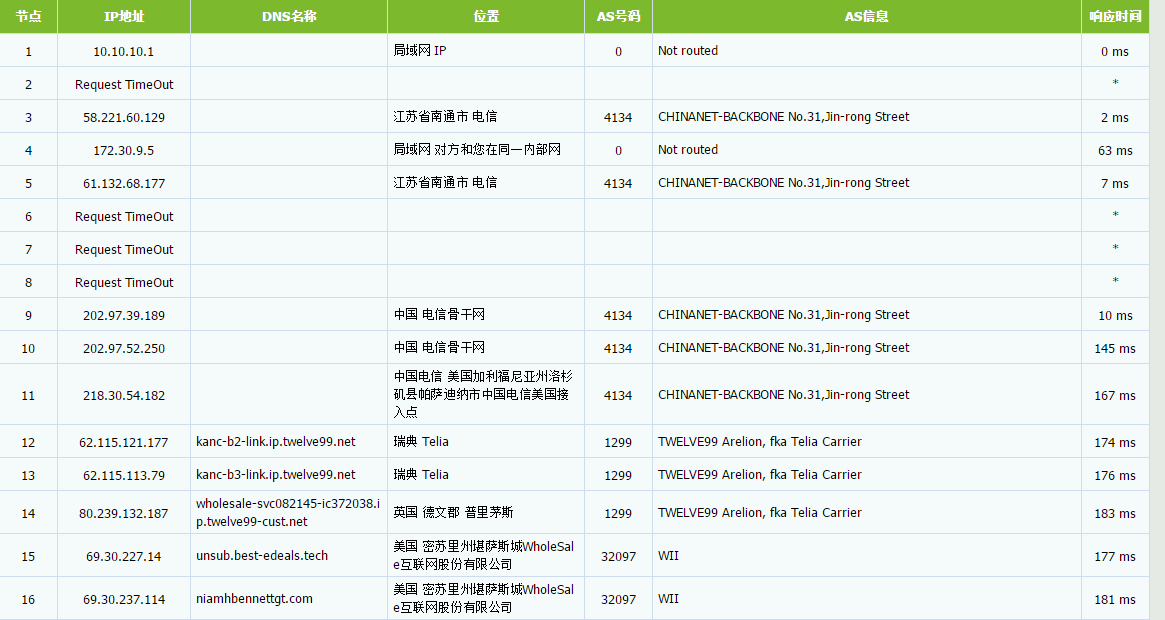This screenshot has width=1165, height=620.
Task: Select IP address 69.30.227.14
Action: [123, 556]
